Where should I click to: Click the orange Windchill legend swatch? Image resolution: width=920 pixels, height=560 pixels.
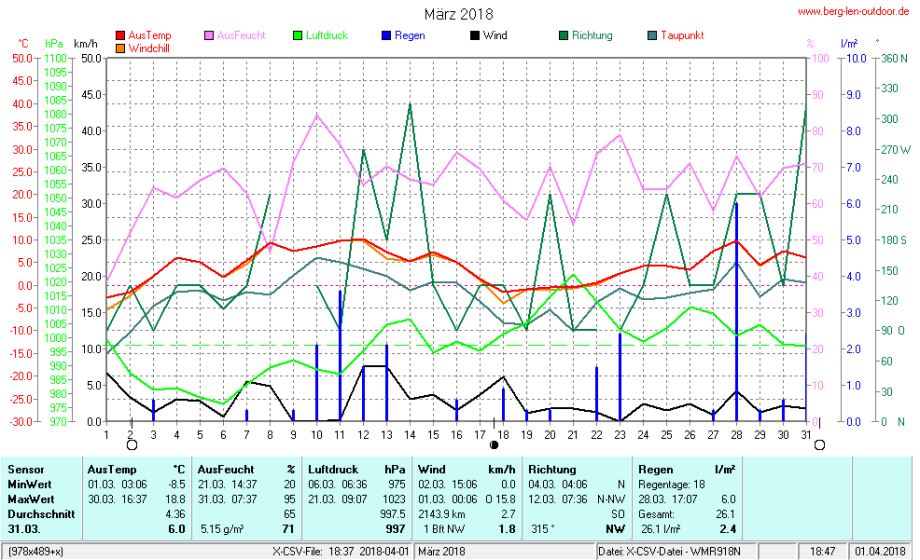tap(121, 48)
